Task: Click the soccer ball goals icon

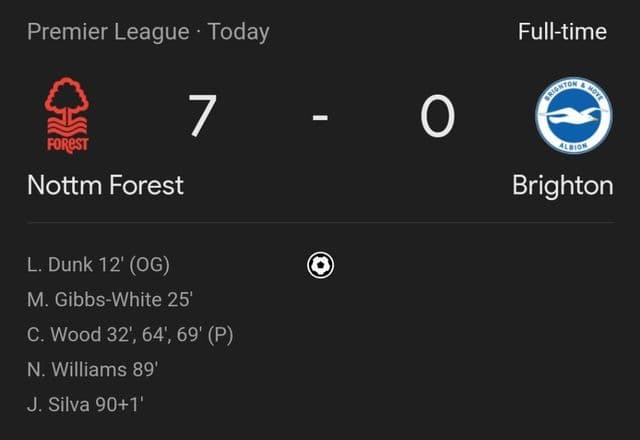Action: tap(320, 266)
